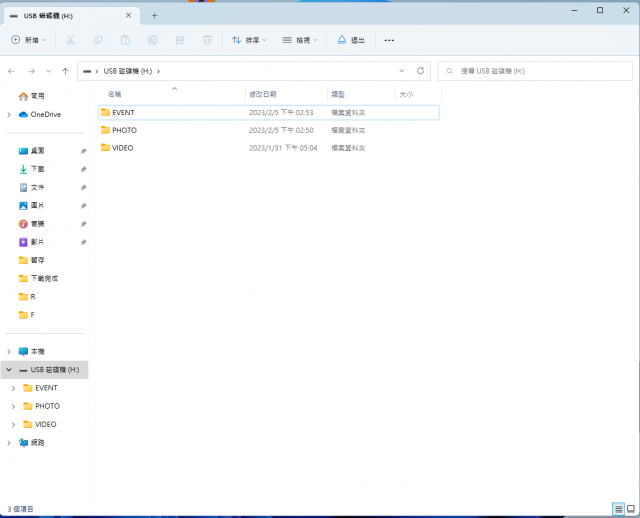
Task: Select the VIDEO folder name in file list
Action: [123, 148]
